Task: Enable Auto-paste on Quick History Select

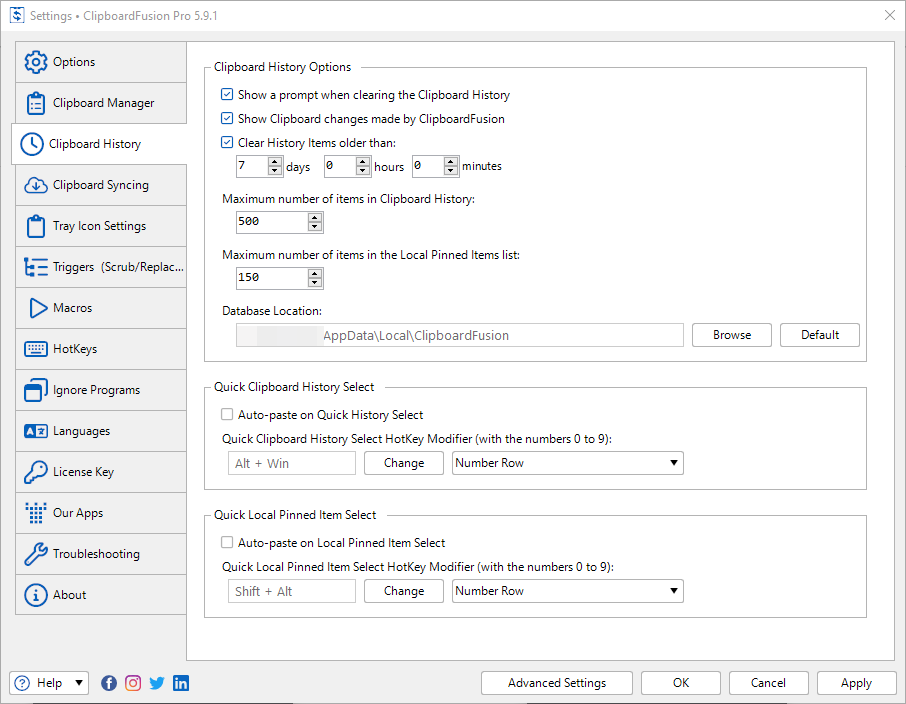Action: tap(227, 414)
